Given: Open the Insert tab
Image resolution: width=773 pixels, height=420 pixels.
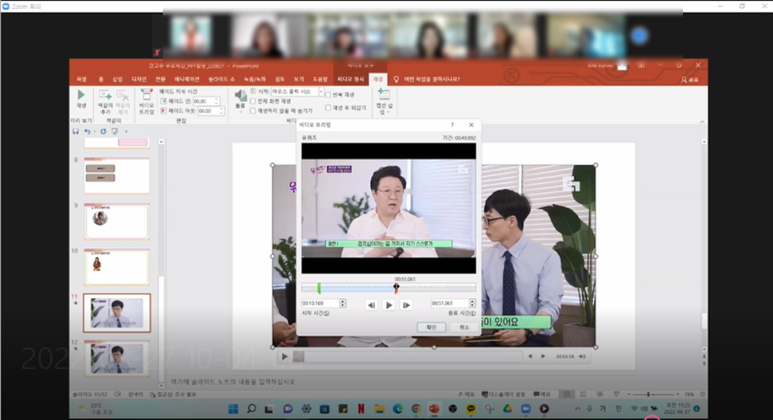Looking at the screenshot, I should (x=117, y=79).
